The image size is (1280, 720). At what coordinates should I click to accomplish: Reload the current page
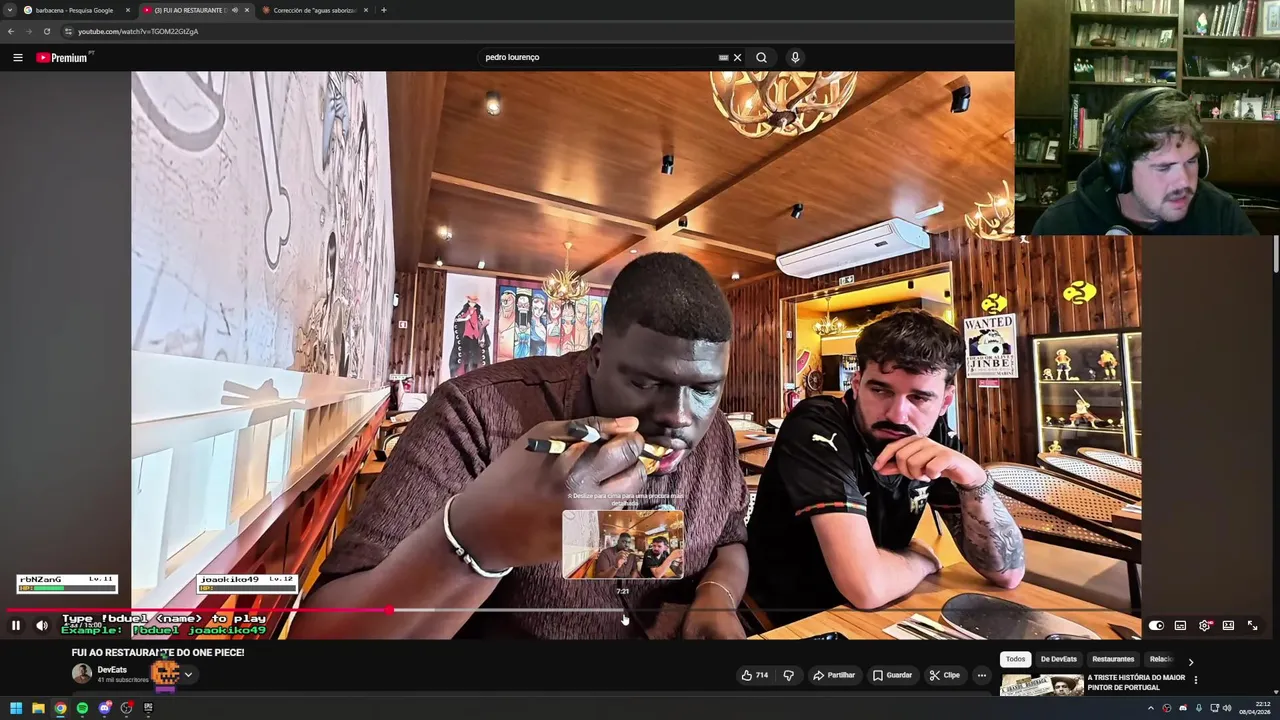click(47, 31)
